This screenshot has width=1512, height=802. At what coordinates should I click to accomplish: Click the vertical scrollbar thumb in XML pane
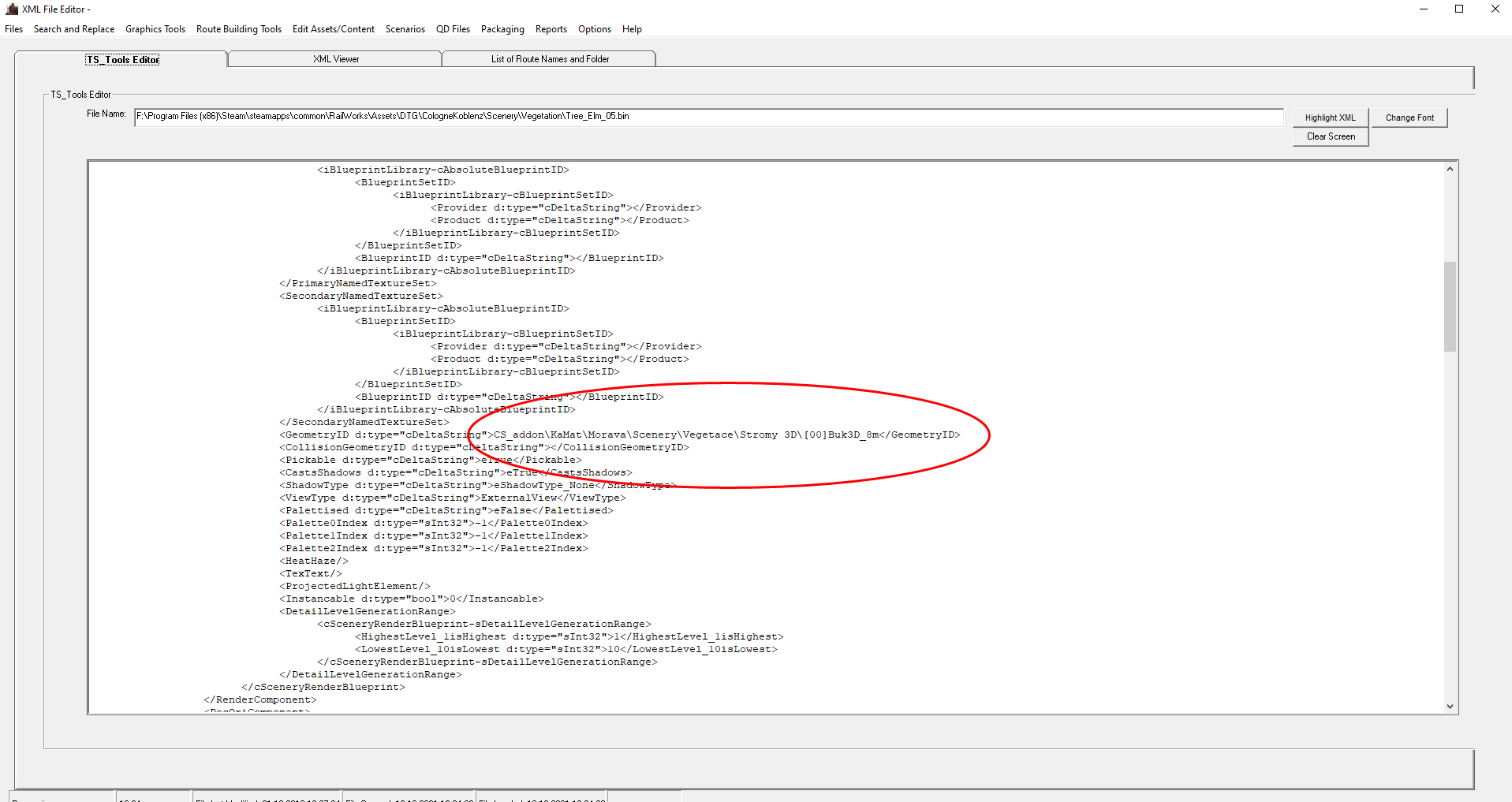pos(1450,306)
